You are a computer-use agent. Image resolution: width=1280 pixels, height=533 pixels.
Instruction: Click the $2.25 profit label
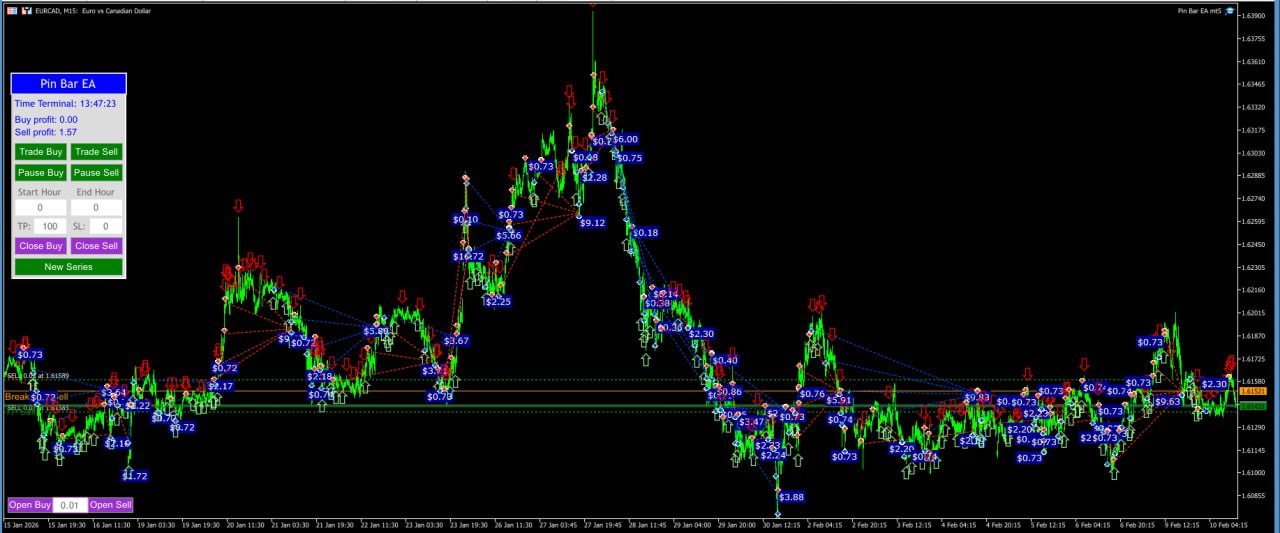(x=498, y=302)
